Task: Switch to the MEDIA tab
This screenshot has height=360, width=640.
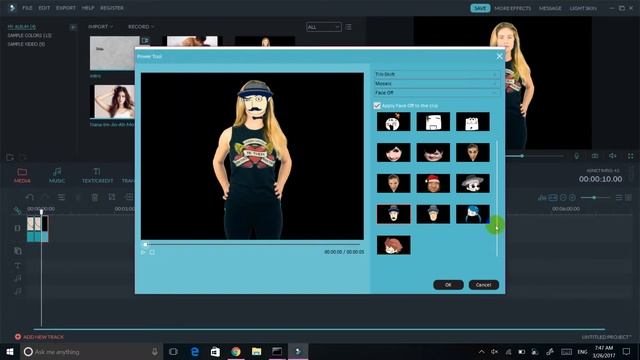Action: tap(22, 175)
